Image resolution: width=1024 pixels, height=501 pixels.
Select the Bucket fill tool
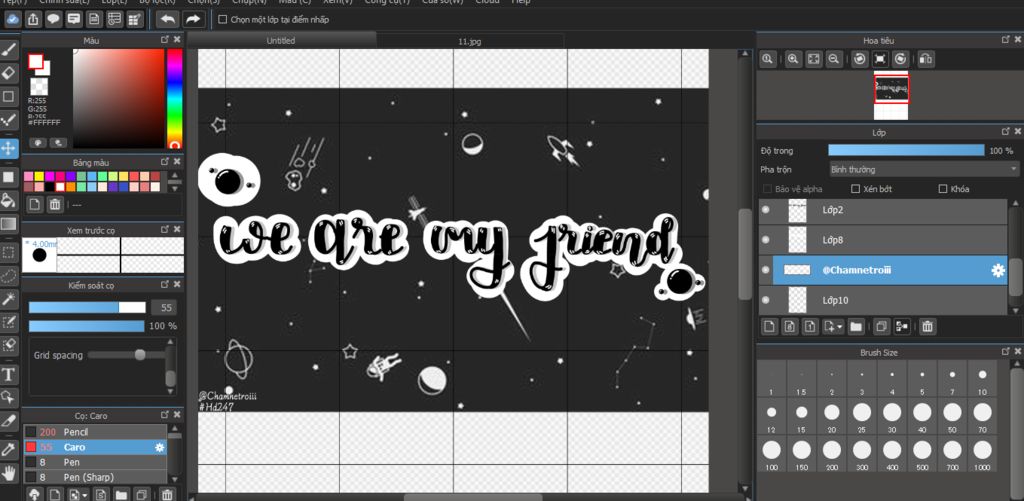point(8,199)
